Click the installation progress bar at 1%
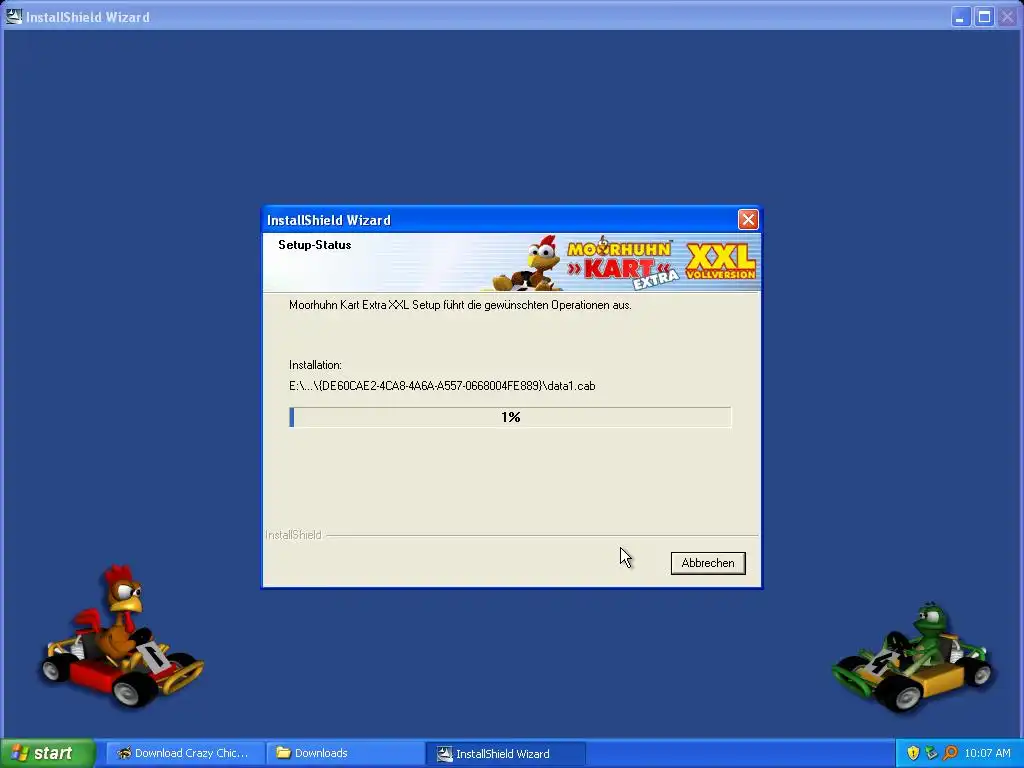1024x768 pixels. tap(510, 417)
